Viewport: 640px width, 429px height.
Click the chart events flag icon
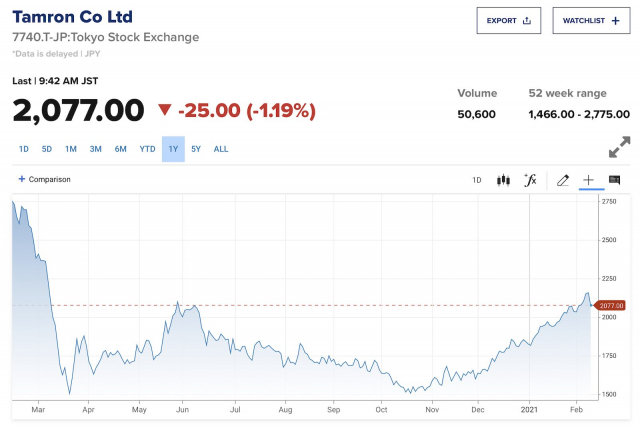pos(615,180)
